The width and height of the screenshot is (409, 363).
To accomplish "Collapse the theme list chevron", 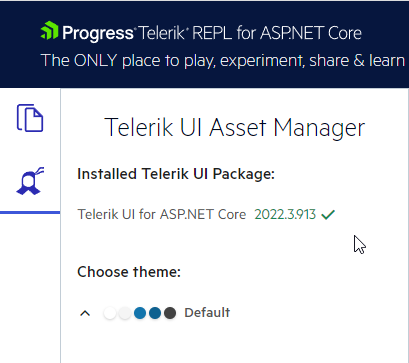I will tap(85, 313).
